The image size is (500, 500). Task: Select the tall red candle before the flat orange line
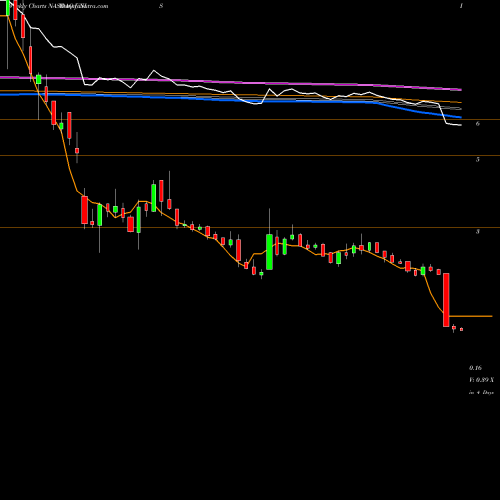coord(446,300)
